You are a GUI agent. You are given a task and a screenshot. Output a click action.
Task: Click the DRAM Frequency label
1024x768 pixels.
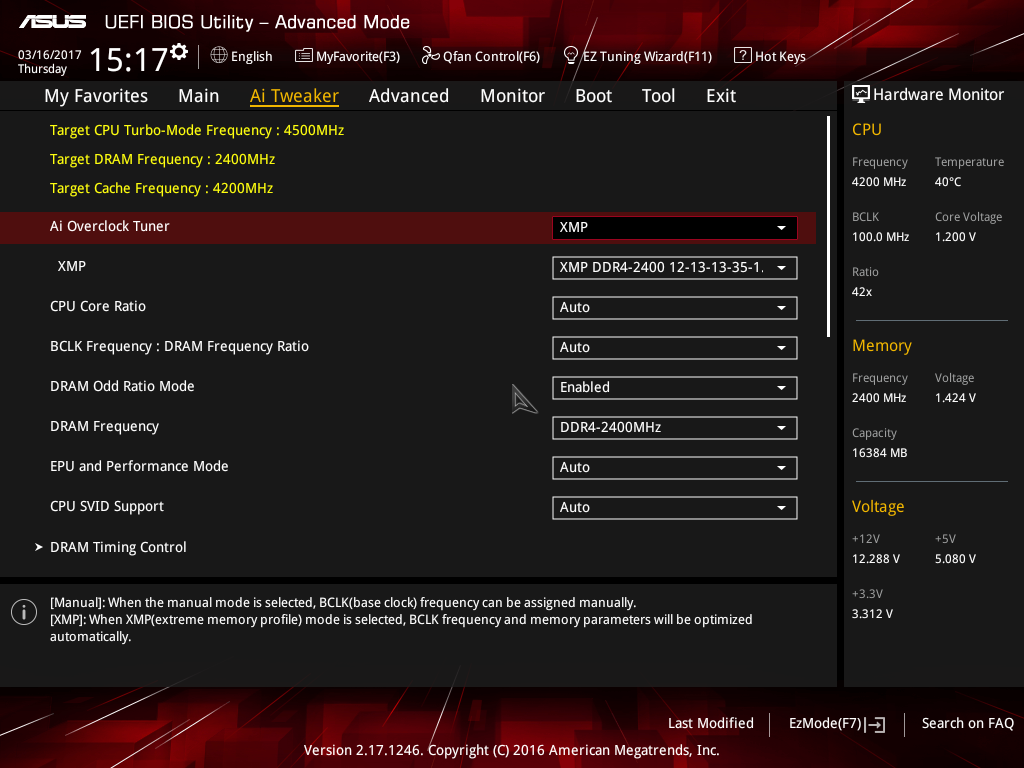pyautogui.click(x=104, y=426)
